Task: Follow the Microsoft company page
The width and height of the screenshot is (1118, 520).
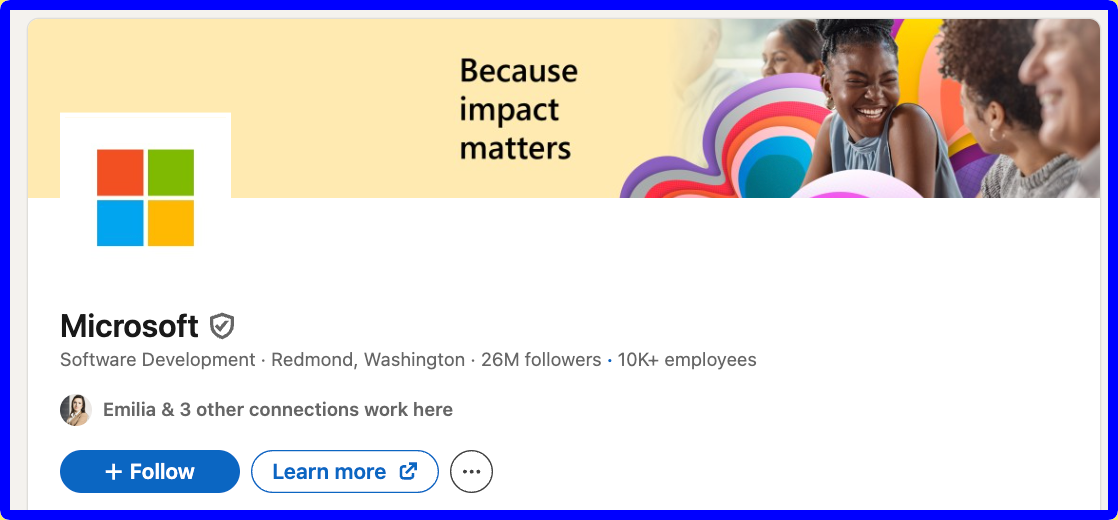Action: [x=150, y=471]
